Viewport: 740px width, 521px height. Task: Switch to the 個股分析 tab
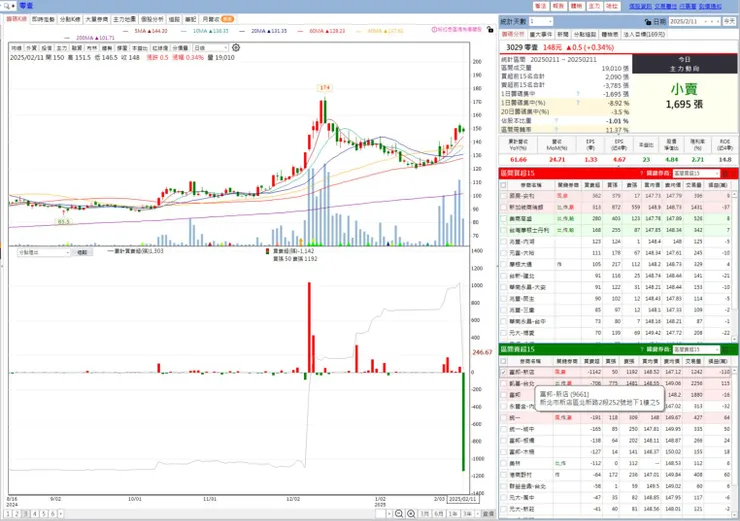click(x=152, y=19)
